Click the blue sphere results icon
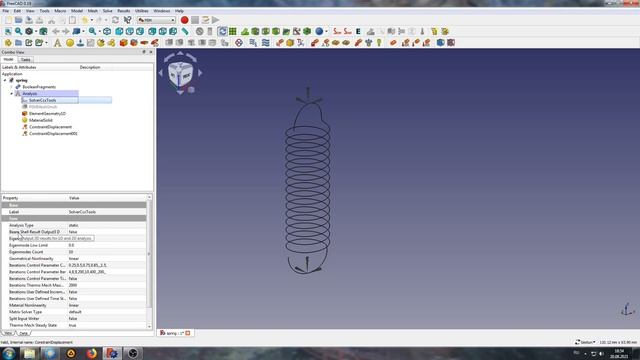The width and height of the screenshot is (640, 360). [x=319, y=31]
